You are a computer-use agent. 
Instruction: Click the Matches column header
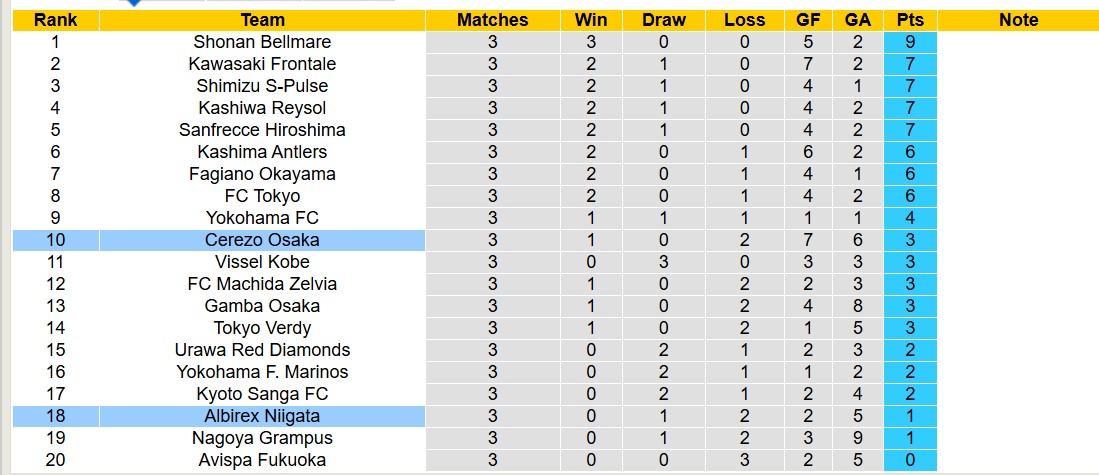coord(492,20)
